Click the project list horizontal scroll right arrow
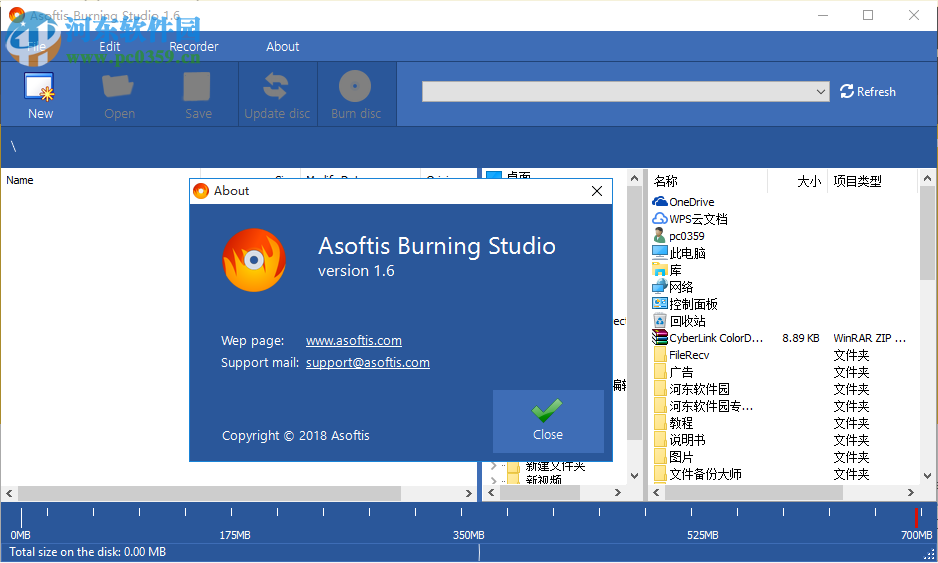Image resolution: width=938 pixels, height=563 pixels. (x=469, y=493)
